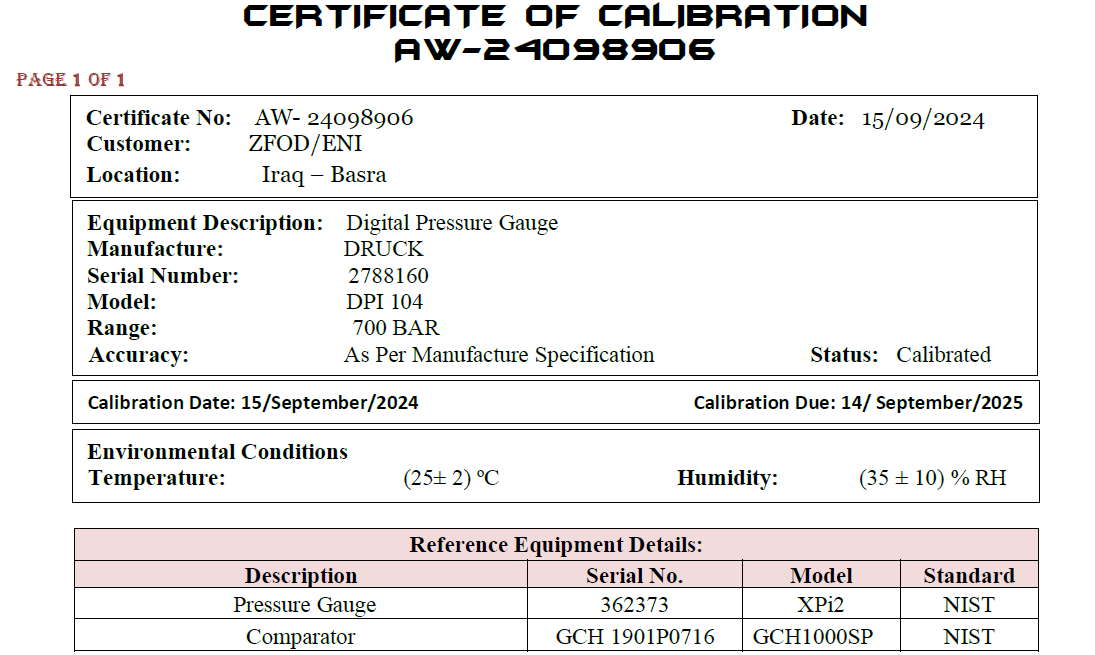Select manufacturer value 'DRUCK'
This screenshot has height=655, width=1095.
click(383, 249)
